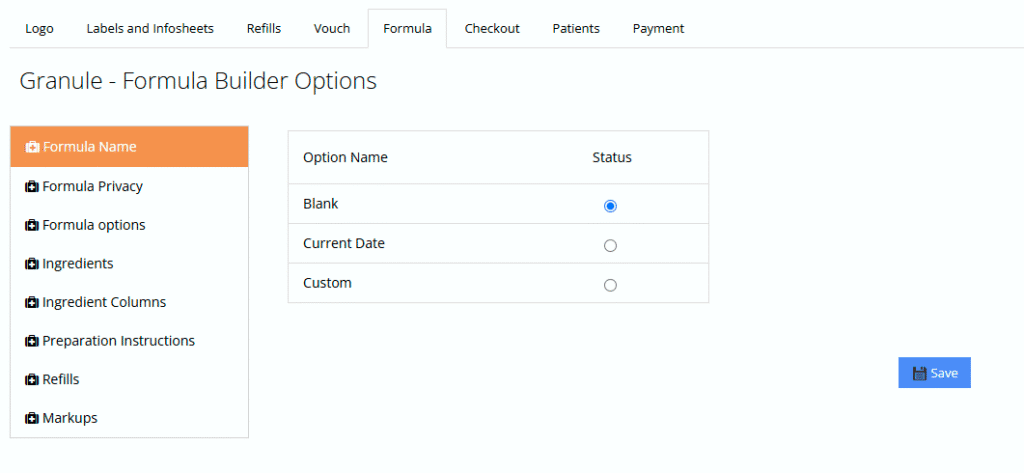Click the medkit icon beside Ingredients

31,264
